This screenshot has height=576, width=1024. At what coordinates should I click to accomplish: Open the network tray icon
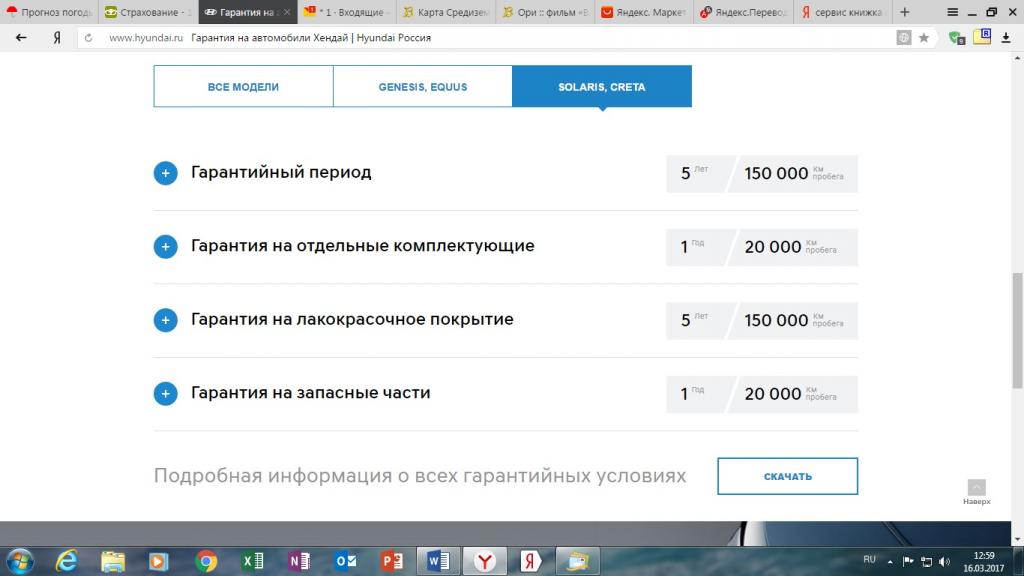tap(926, 562)
